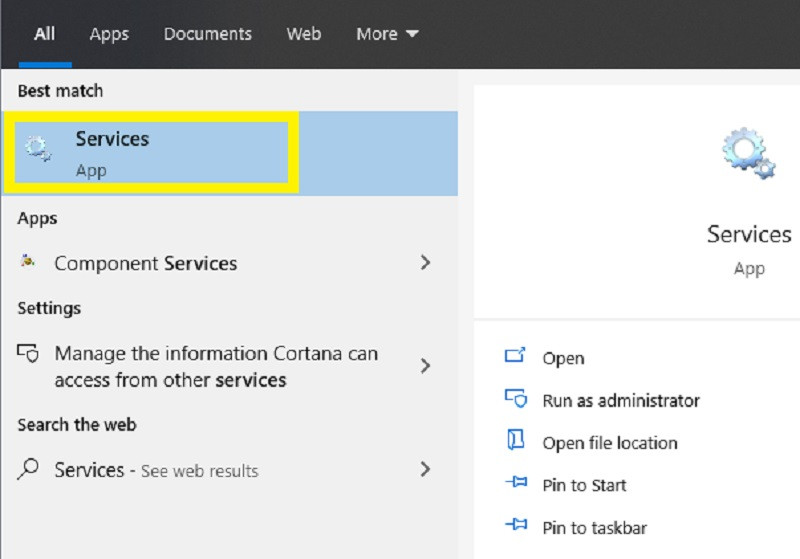Expand the Cortana settings result chevron
This screenshot has width=800, height=559.
(426, 366)
